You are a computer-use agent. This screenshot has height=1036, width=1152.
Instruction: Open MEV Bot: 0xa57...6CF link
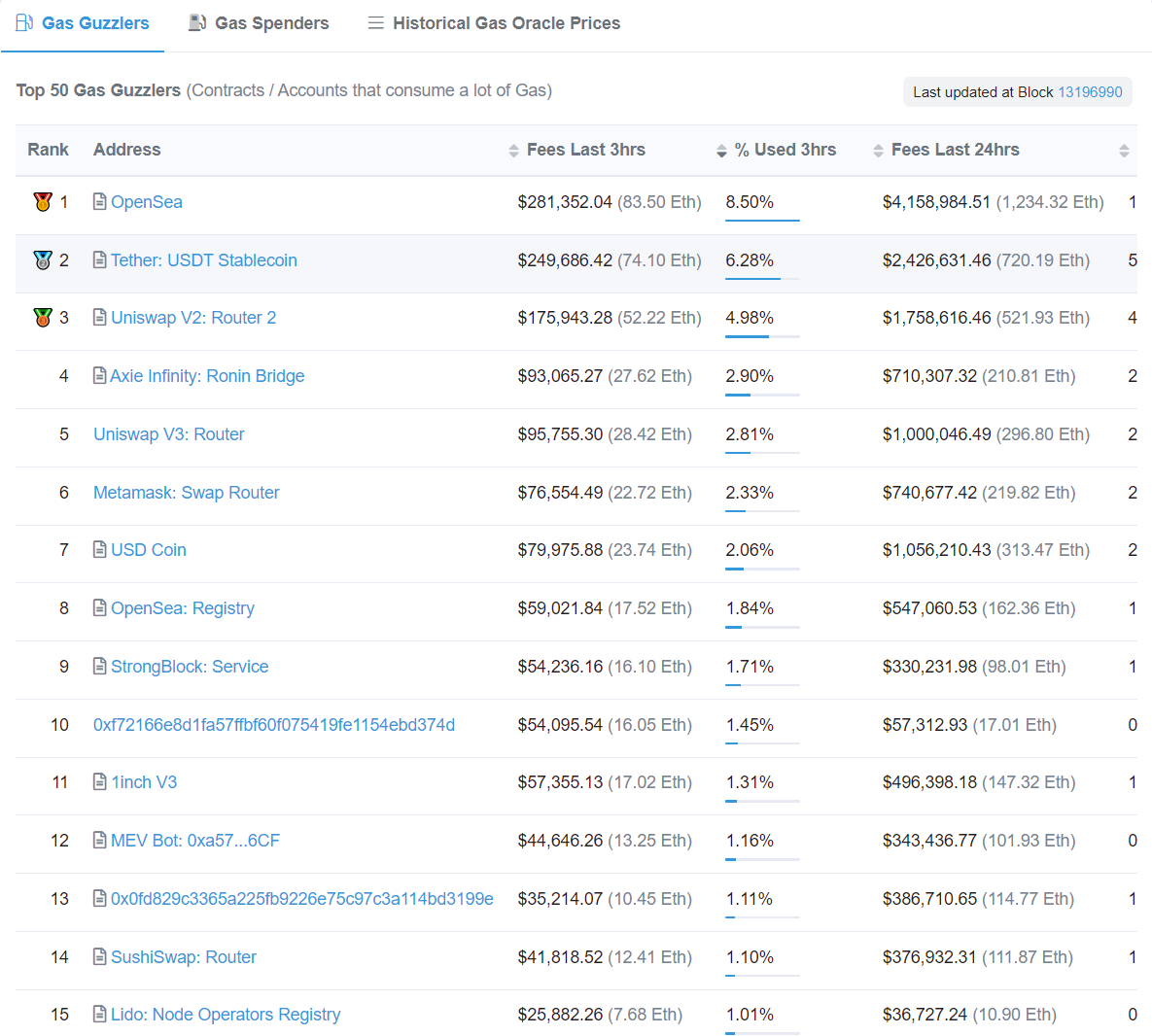[x=194, y=841]
